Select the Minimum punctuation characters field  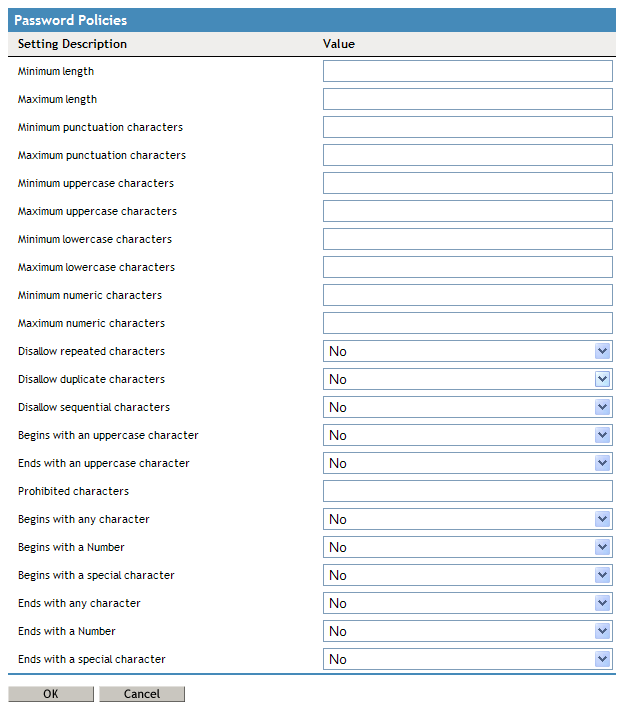click(467, 127)
